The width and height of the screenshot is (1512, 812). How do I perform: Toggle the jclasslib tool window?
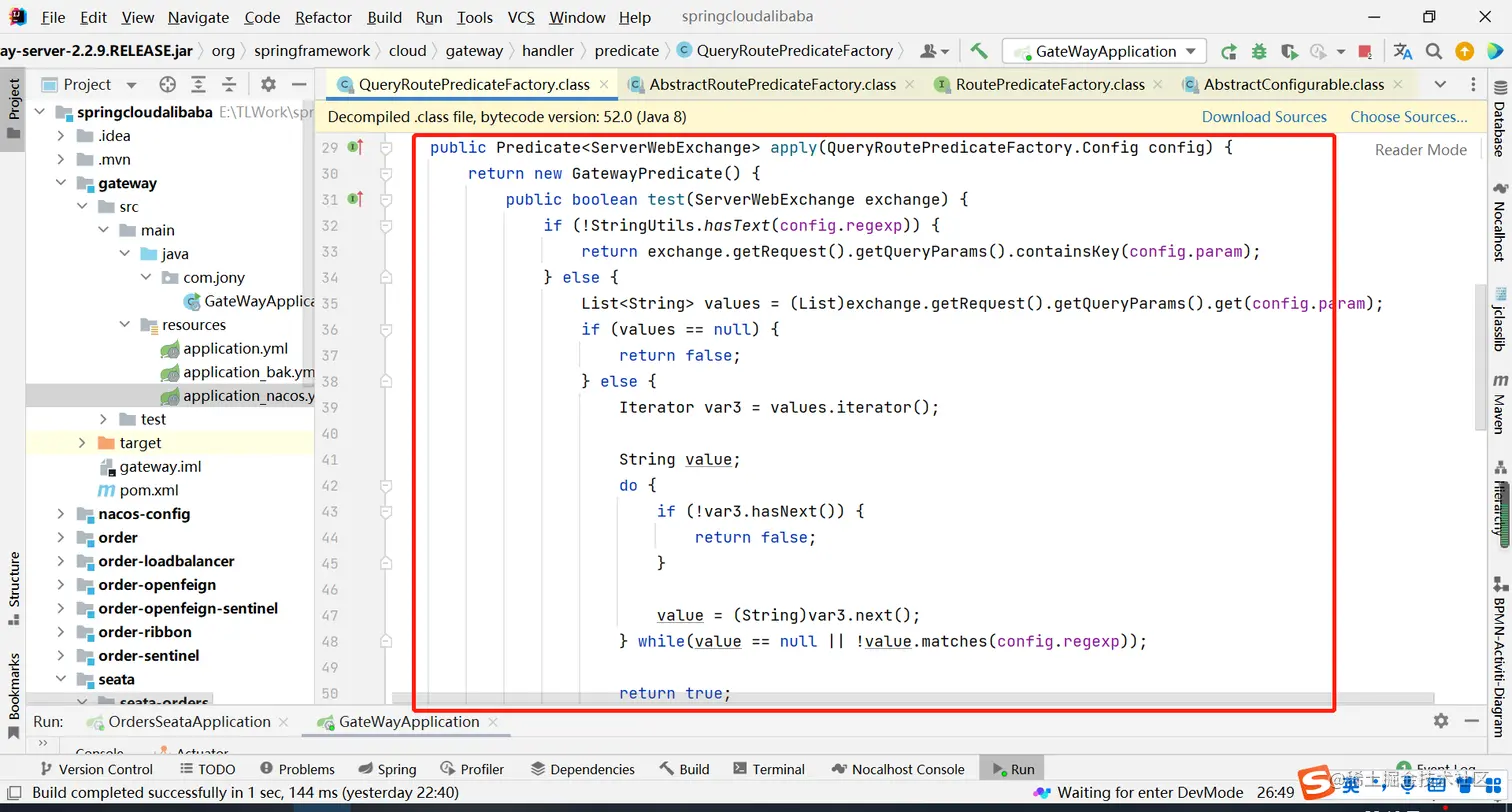(x=1499, y=318)
